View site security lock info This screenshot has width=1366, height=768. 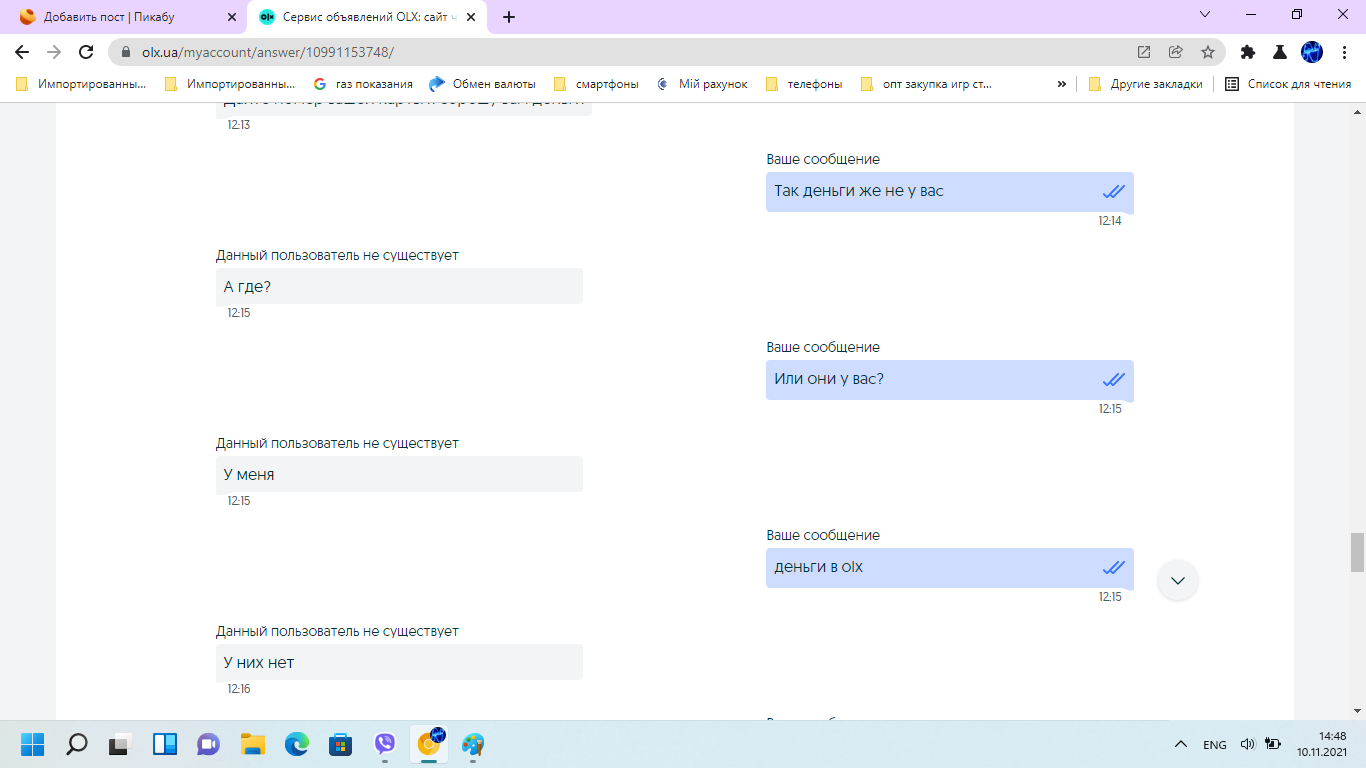tap(126, 52)
